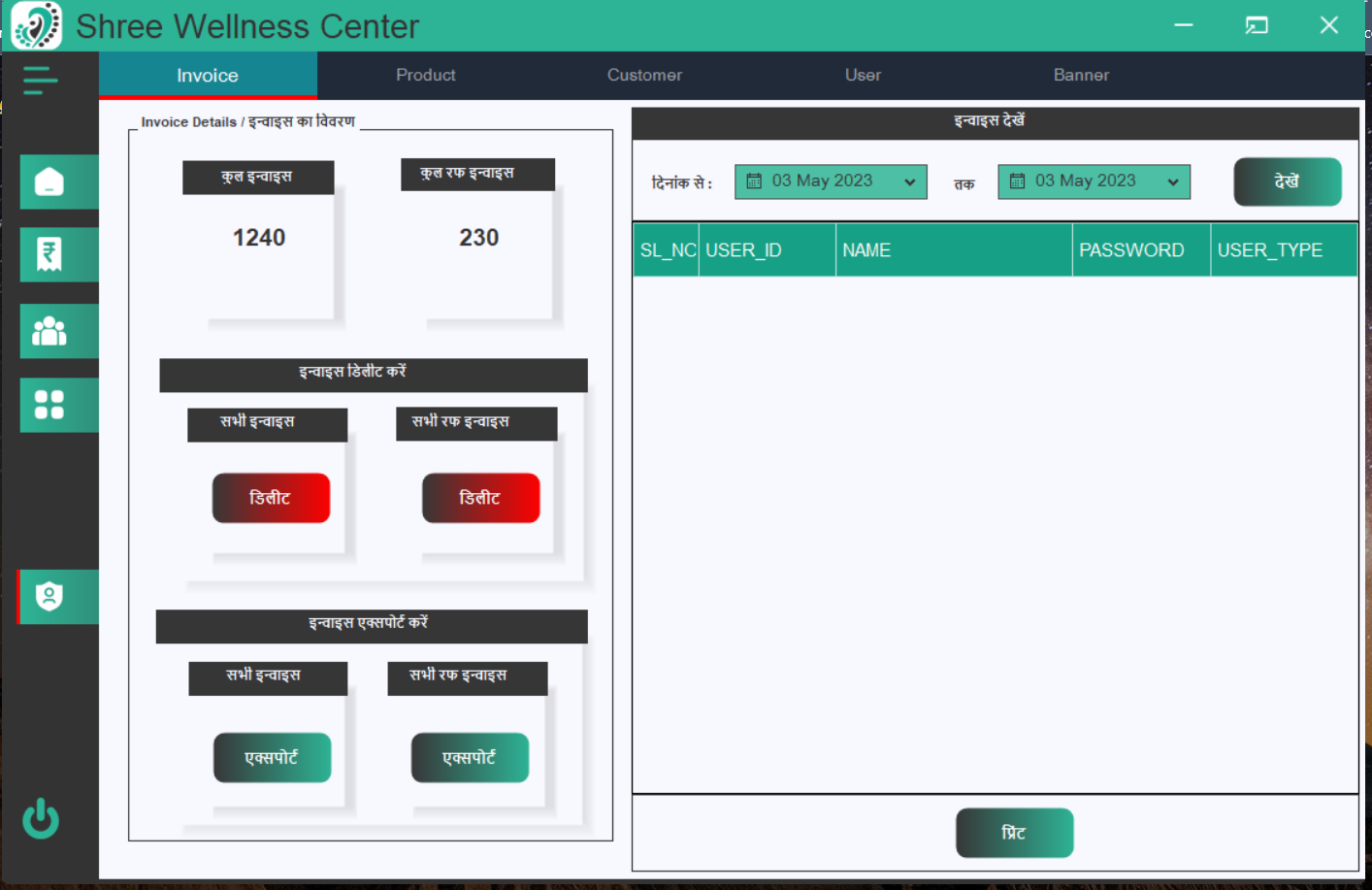Viewport: 1372px width, 890px height.
Task: Open the hamburger menu at top left
Action: 40,81
